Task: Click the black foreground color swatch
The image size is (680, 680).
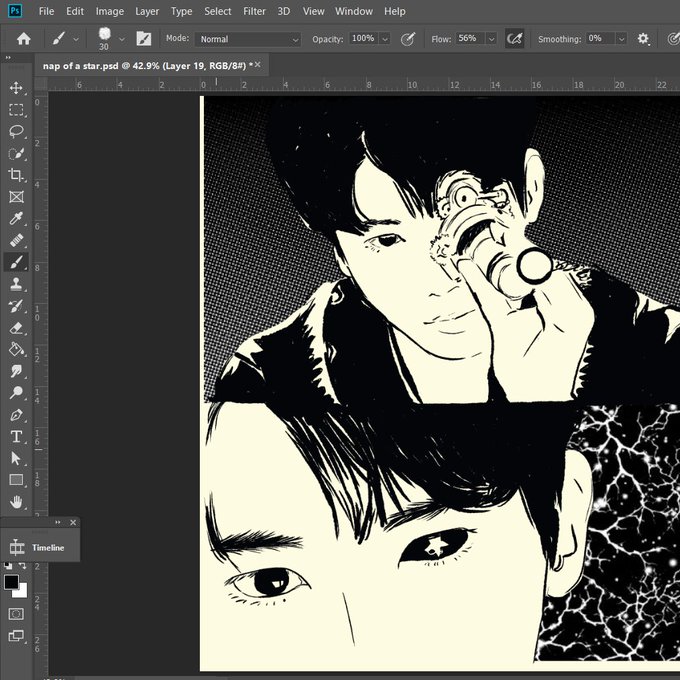Action: click(x=10, y=581)
